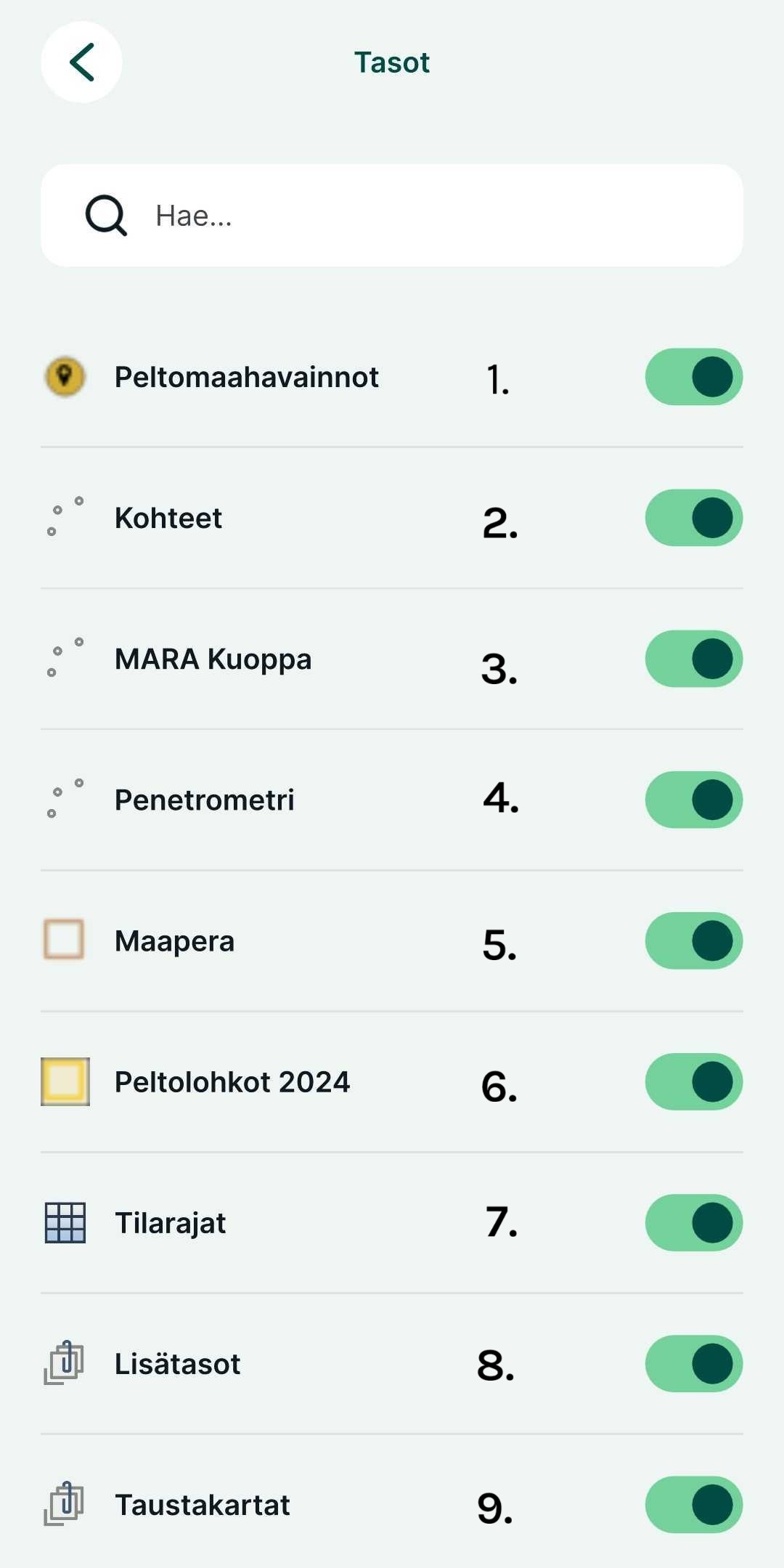
Task: Select the Penetrometri layer label
Action: pyautogui.click(x=205, y=800)
